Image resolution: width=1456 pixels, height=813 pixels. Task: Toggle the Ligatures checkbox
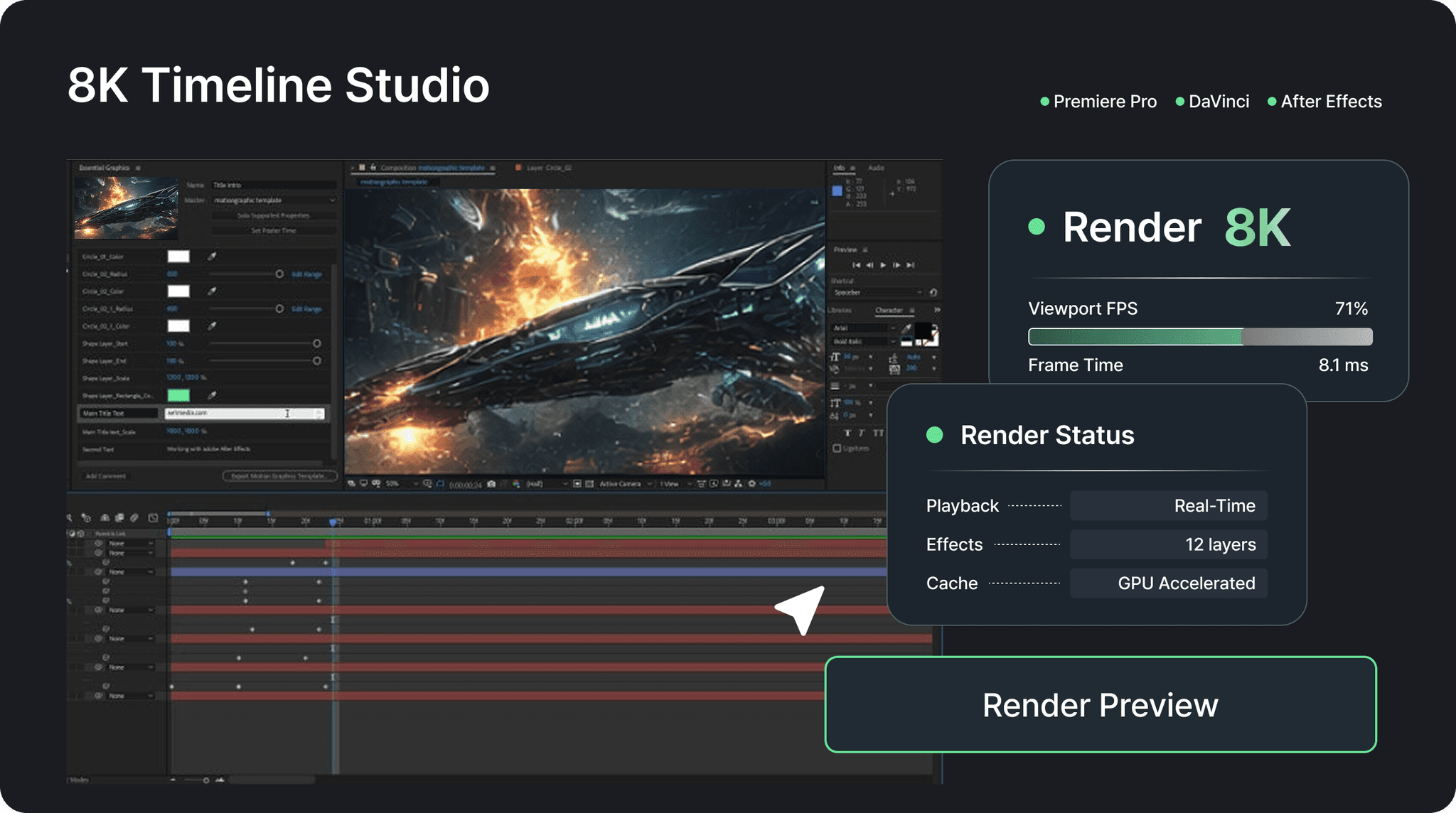point(837,448)
